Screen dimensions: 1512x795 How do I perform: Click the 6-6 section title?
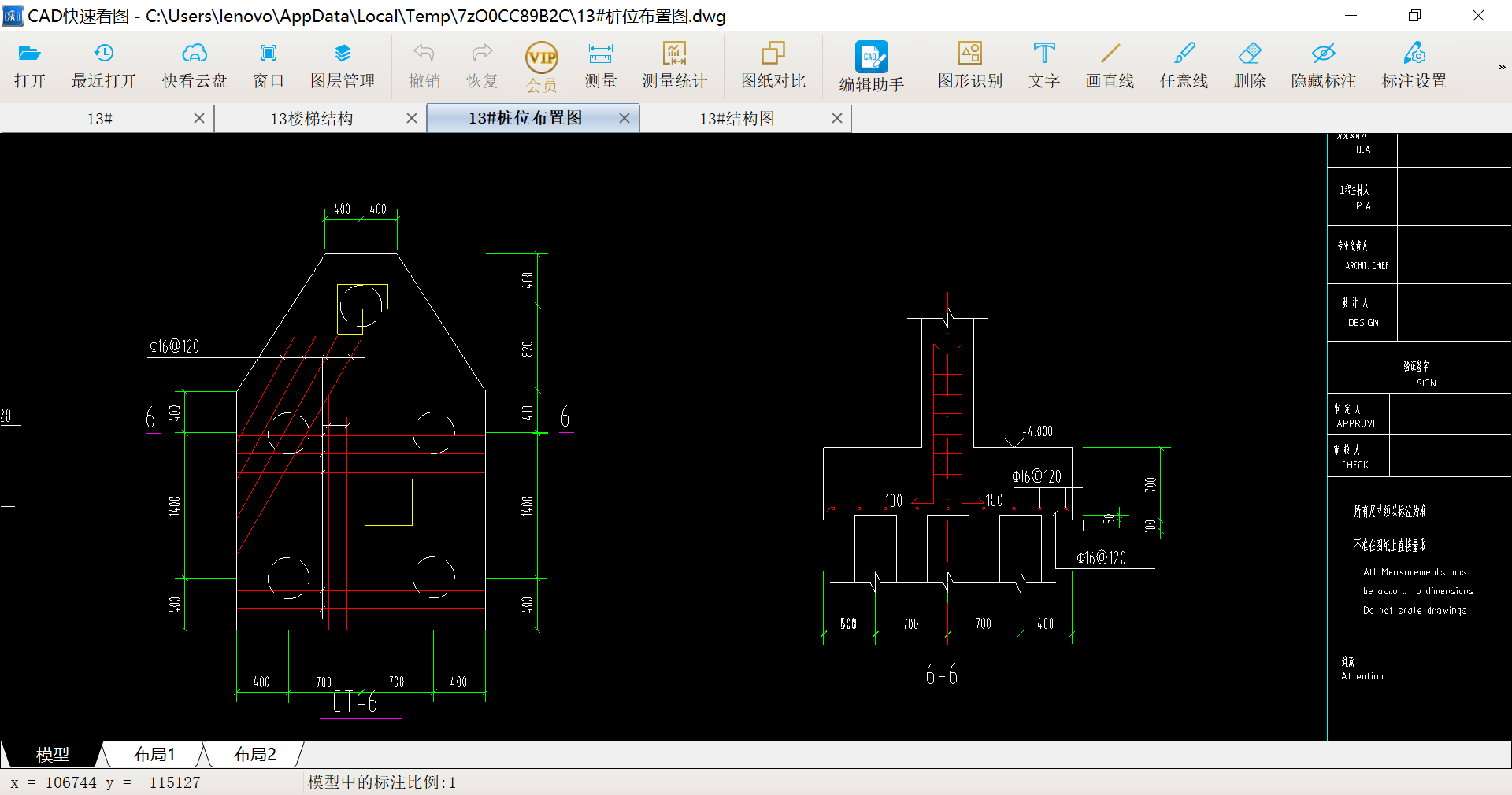pos(942,675)
